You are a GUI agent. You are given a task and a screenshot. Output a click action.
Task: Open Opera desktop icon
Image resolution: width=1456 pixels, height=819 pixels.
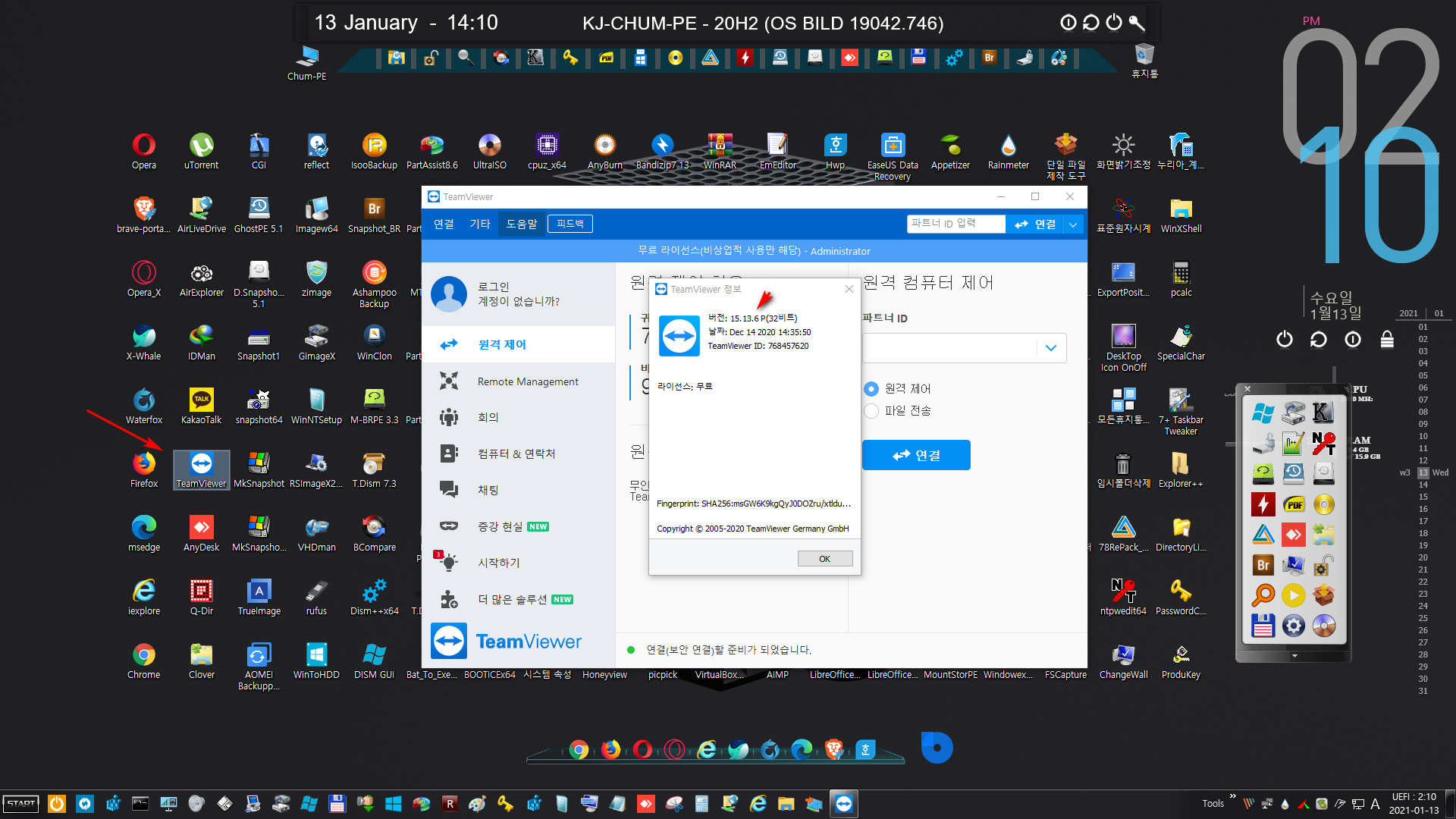[x=144, y=150]
